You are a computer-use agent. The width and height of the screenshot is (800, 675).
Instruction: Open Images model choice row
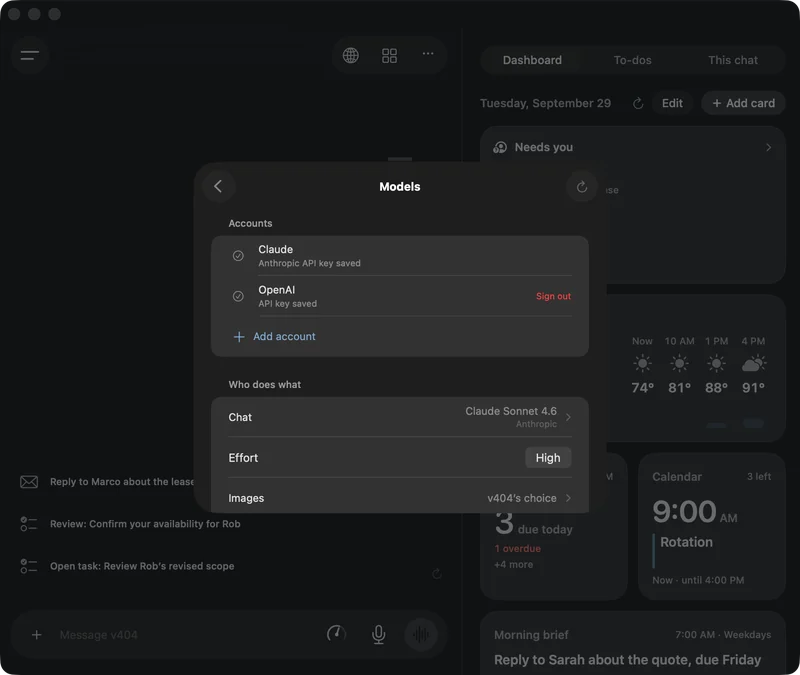(x=399, y=498)
